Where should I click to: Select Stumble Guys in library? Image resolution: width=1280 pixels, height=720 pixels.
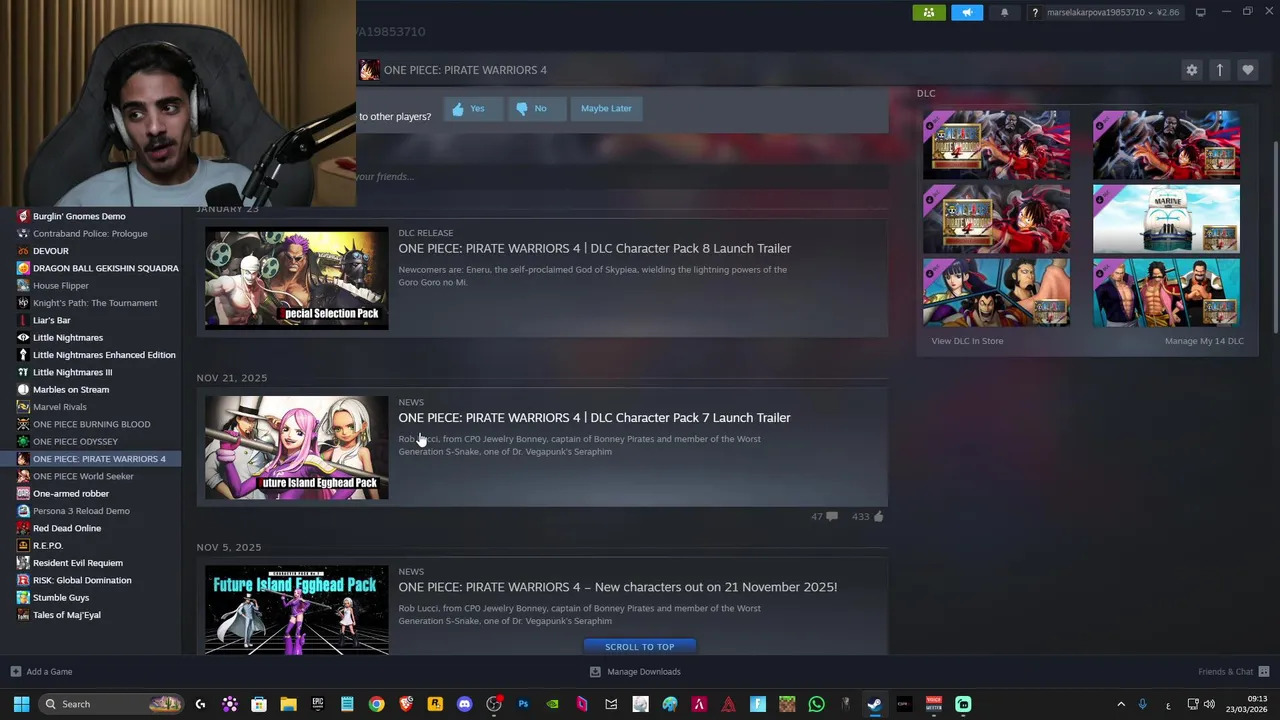[x=61, y=598]
